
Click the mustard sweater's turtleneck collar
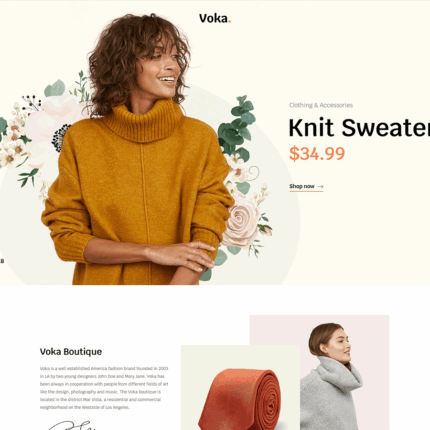143,121
